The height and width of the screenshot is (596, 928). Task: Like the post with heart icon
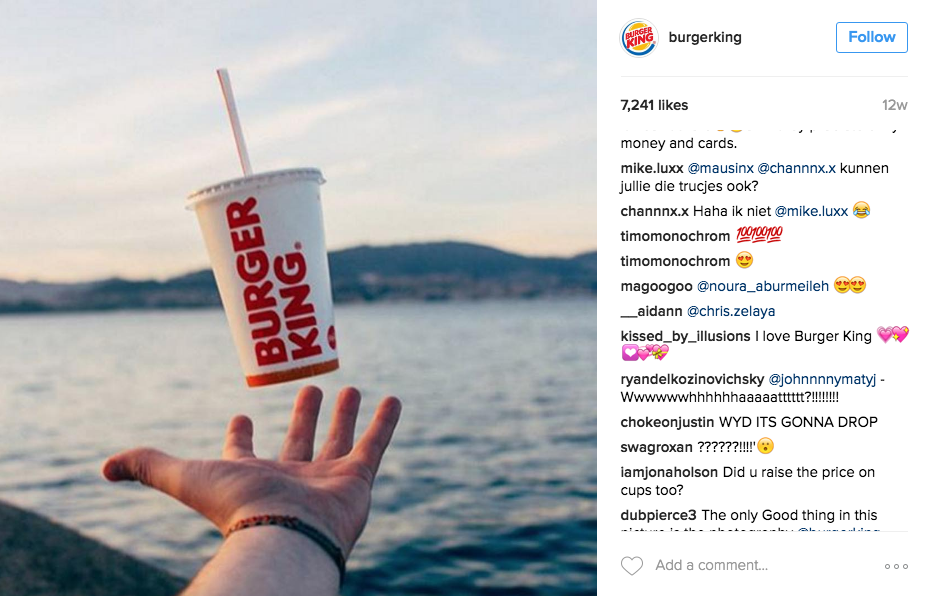click(632, 566)
